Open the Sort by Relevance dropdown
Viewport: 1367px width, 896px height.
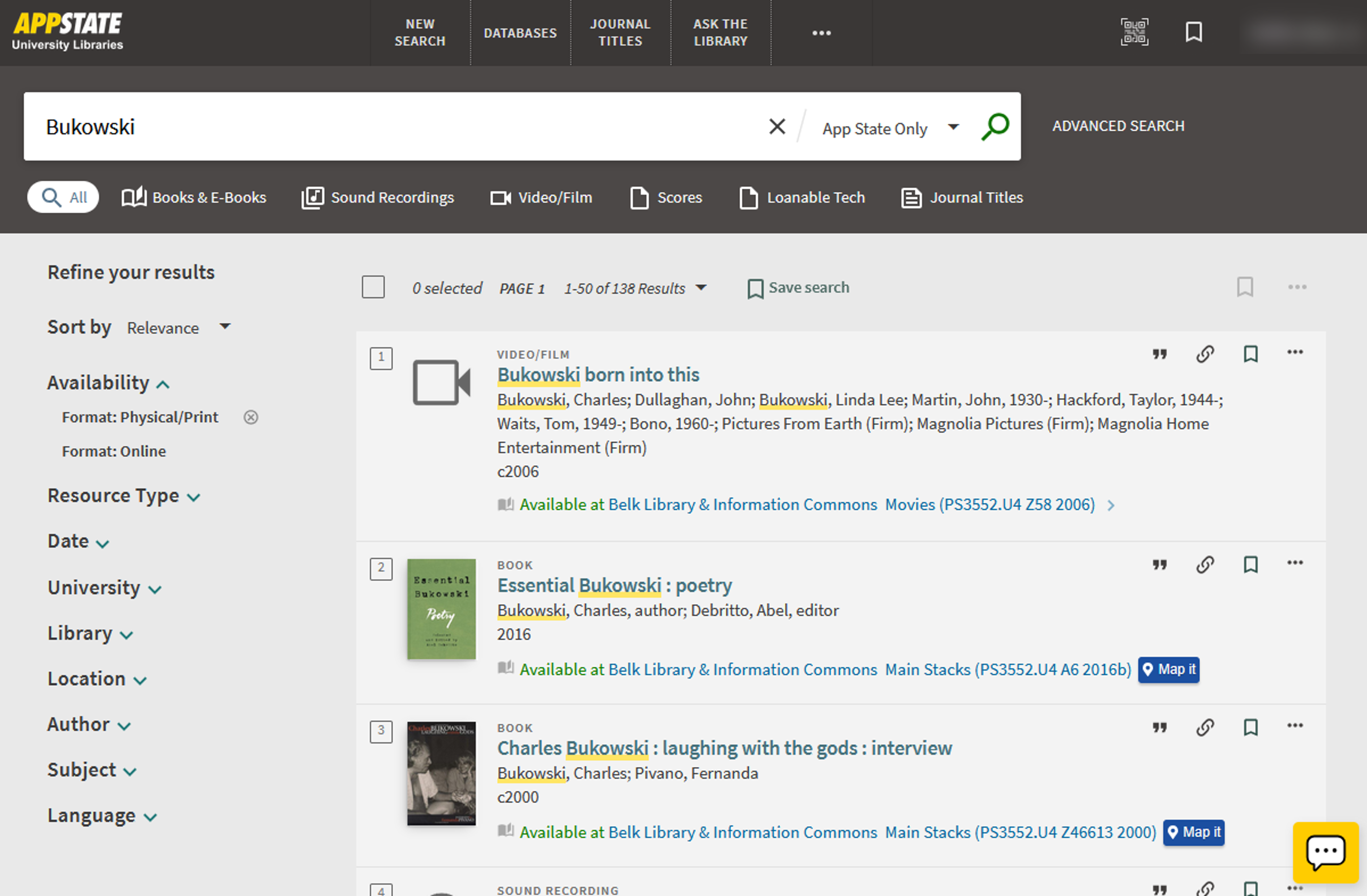(x=178, y=328)
